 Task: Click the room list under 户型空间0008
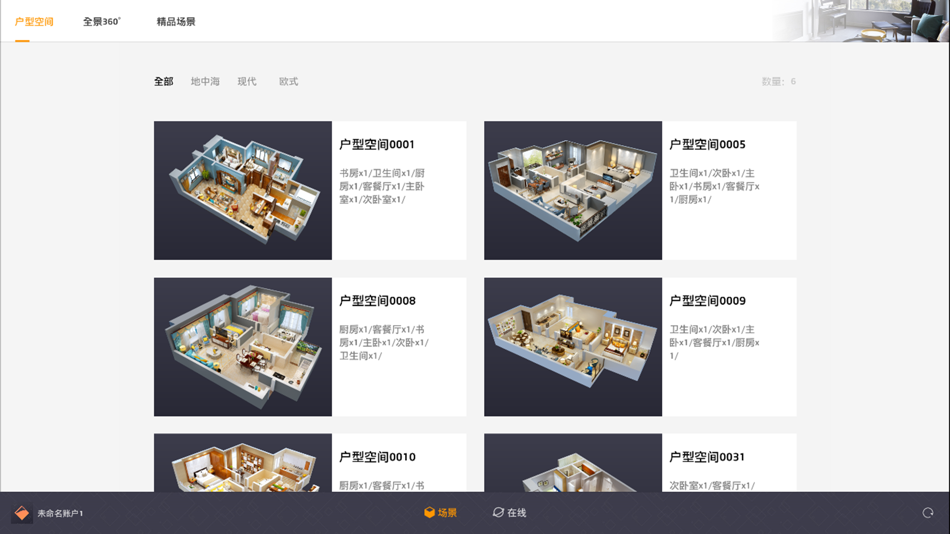click(x=384, y=342)
